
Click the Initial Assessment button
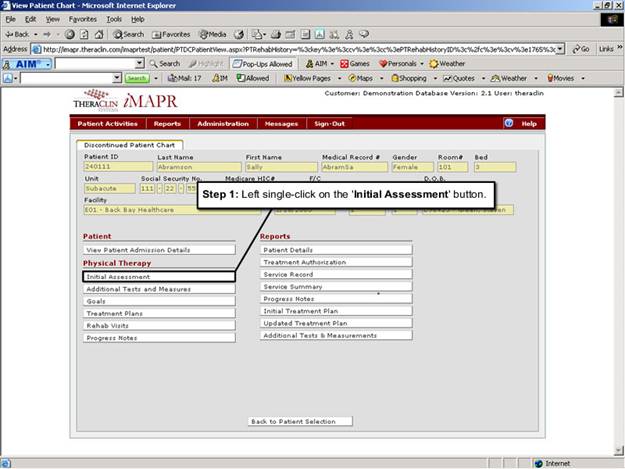159,276
